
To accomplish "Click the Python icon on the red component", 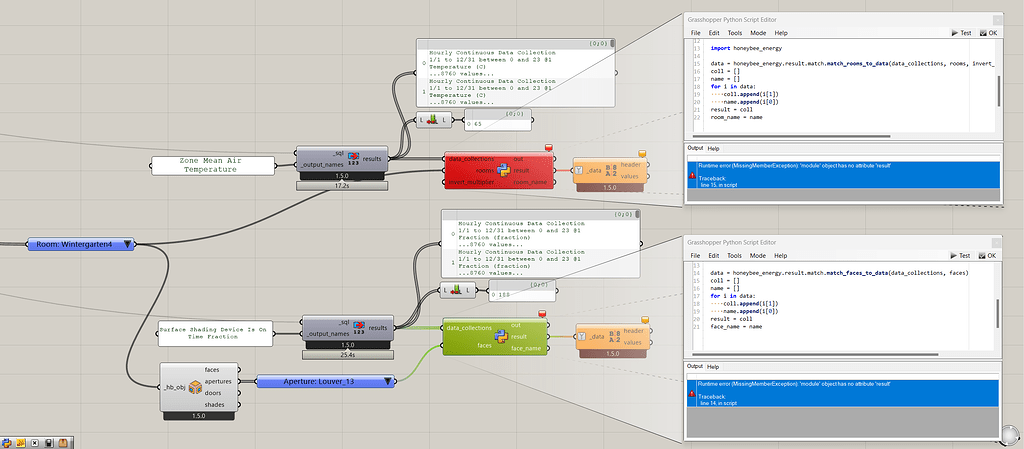I will tap(503, 169).
